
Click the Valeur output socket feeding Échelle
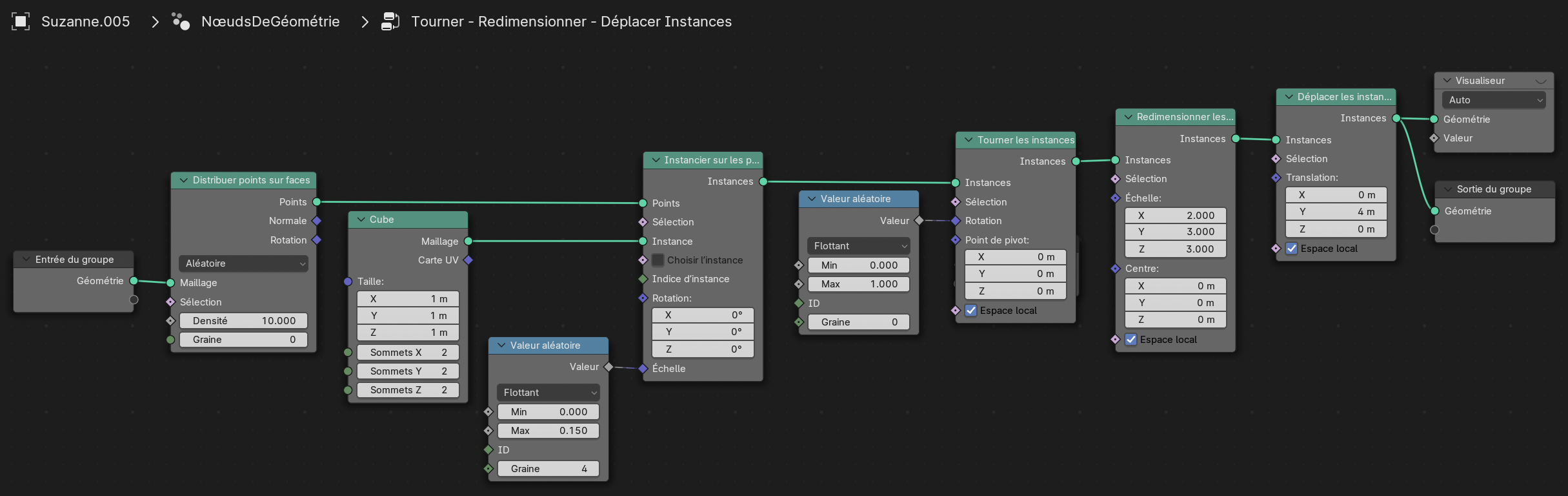coord(608,367)
